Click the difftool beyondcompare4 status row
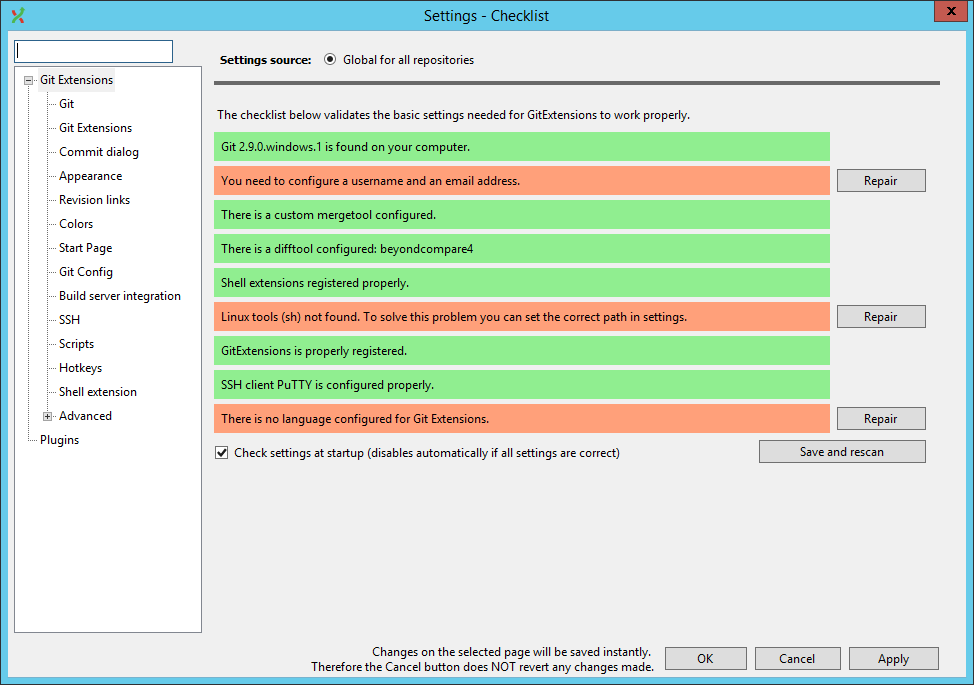Image resolution: width=974 pixels, height=685 pixels. [x=522, y=248]
